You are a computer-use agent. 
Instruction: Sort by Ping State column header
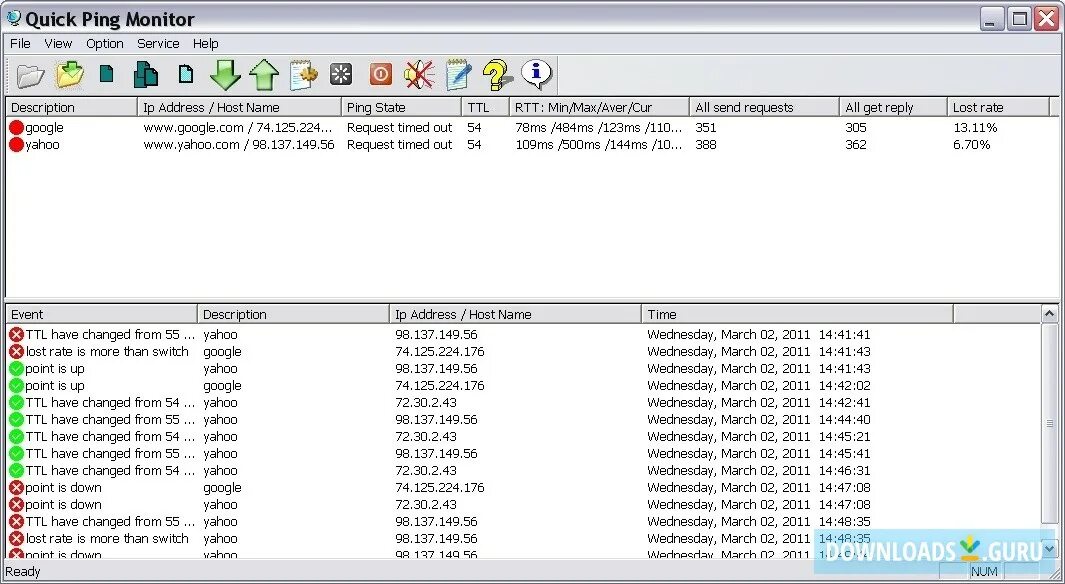tap(401, 107)
